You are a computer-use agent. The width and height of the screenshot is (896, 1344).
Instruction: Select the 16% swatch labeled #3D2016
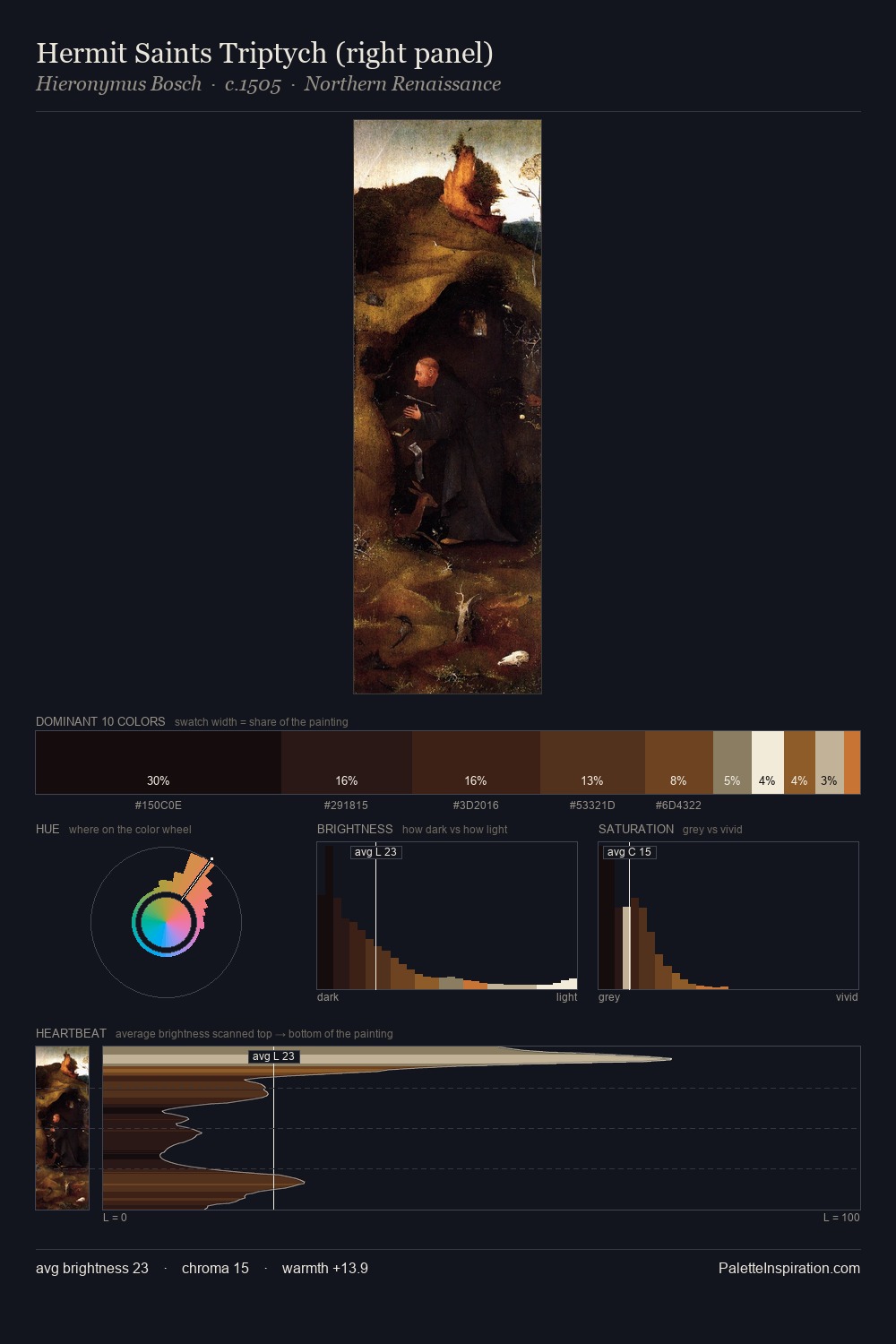[x=476, y=762]
